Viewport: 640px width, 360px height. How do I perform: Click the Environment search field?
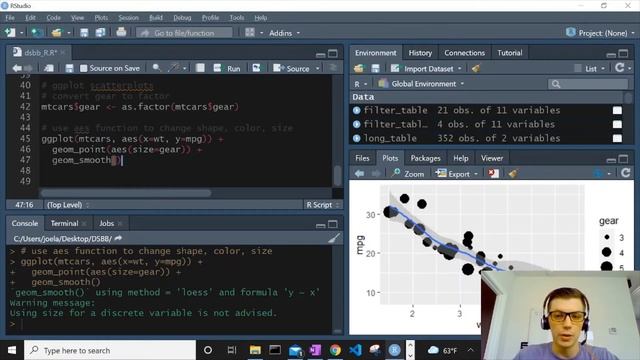tap(588, 84)
